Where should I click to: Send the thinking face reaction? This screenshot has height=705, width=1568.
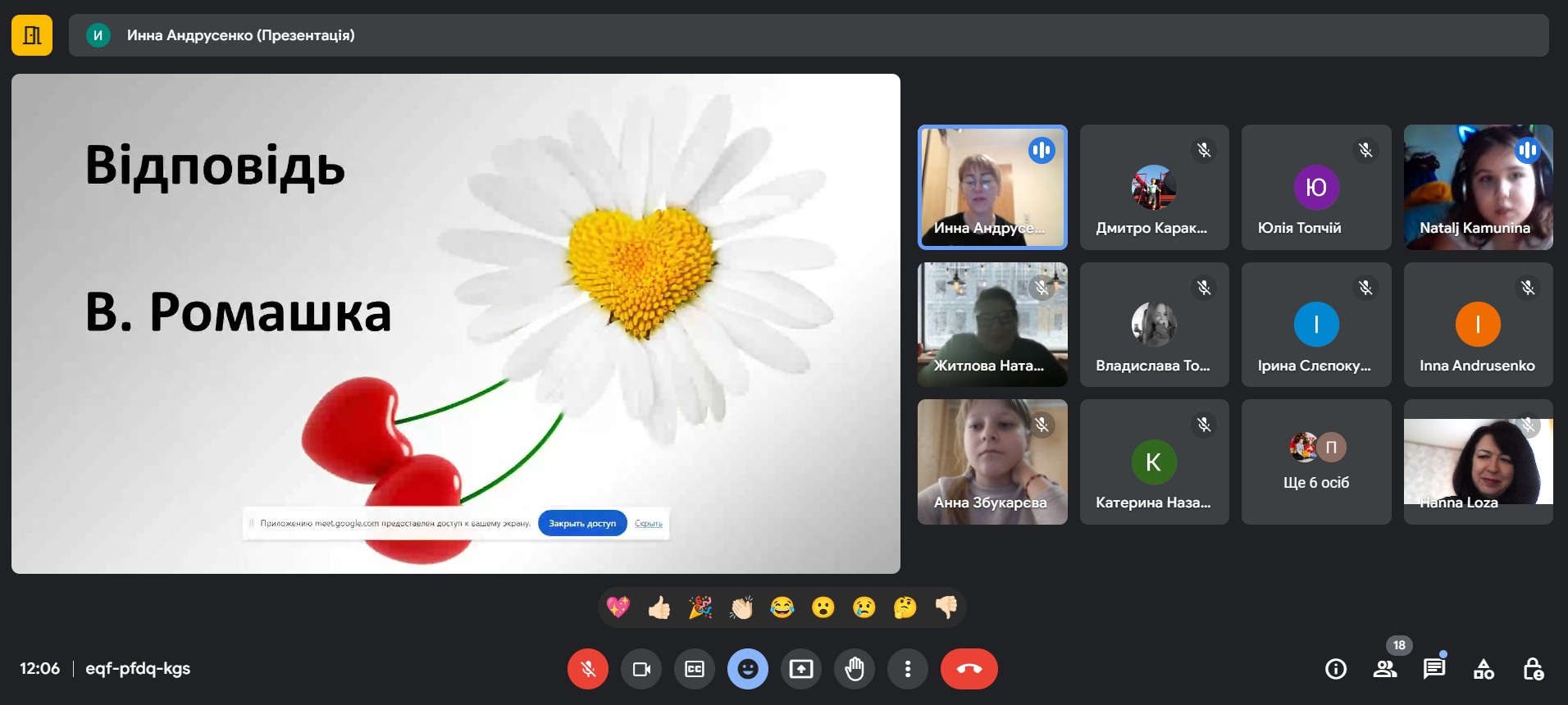point(905,607)
